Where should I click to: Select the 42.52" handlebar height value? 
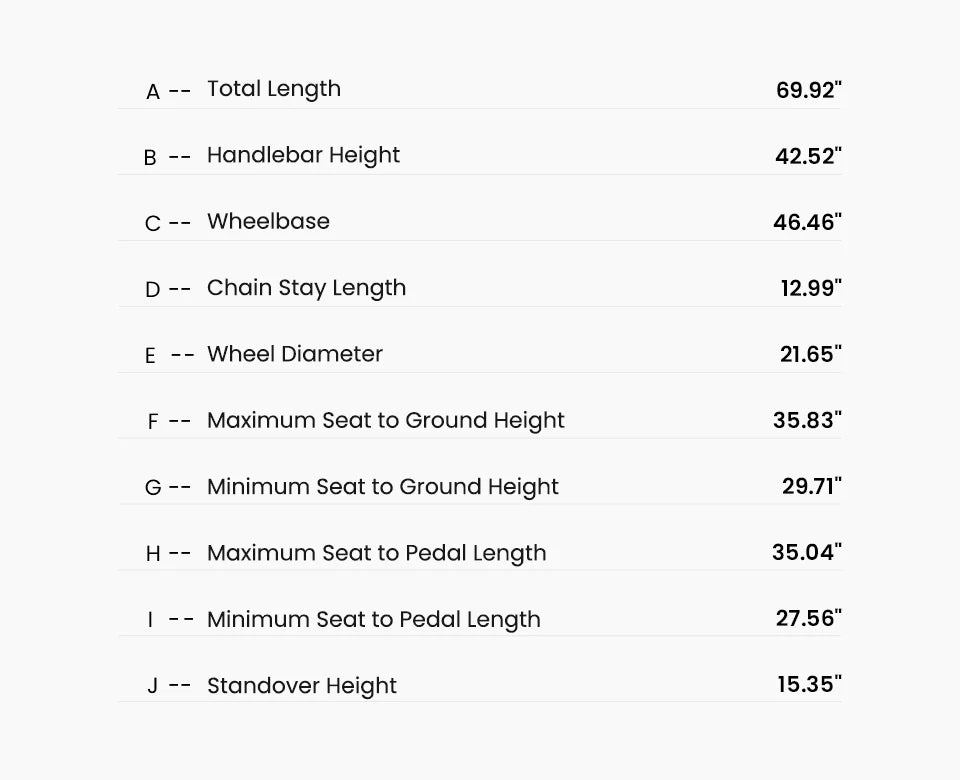pos(808,156)
